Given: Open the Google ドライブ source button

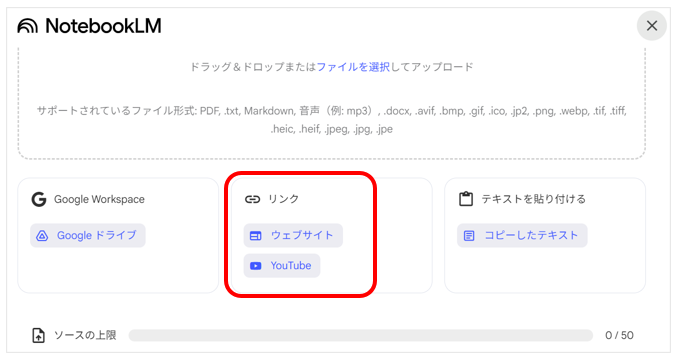Looking at the screenshot, I should coord(88,235).
